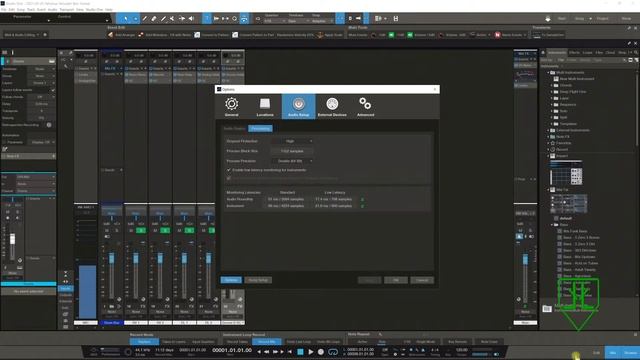Open External Devices section in Options

pyautogui.click(x=332, y=107)
